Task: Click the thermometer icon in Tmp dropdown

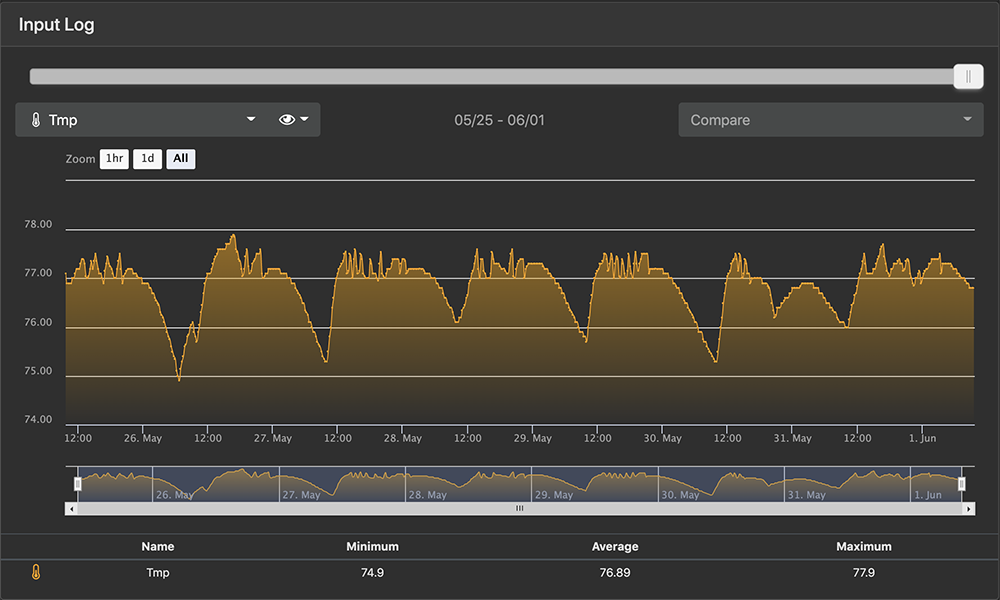Action: (x=35, y=120)
